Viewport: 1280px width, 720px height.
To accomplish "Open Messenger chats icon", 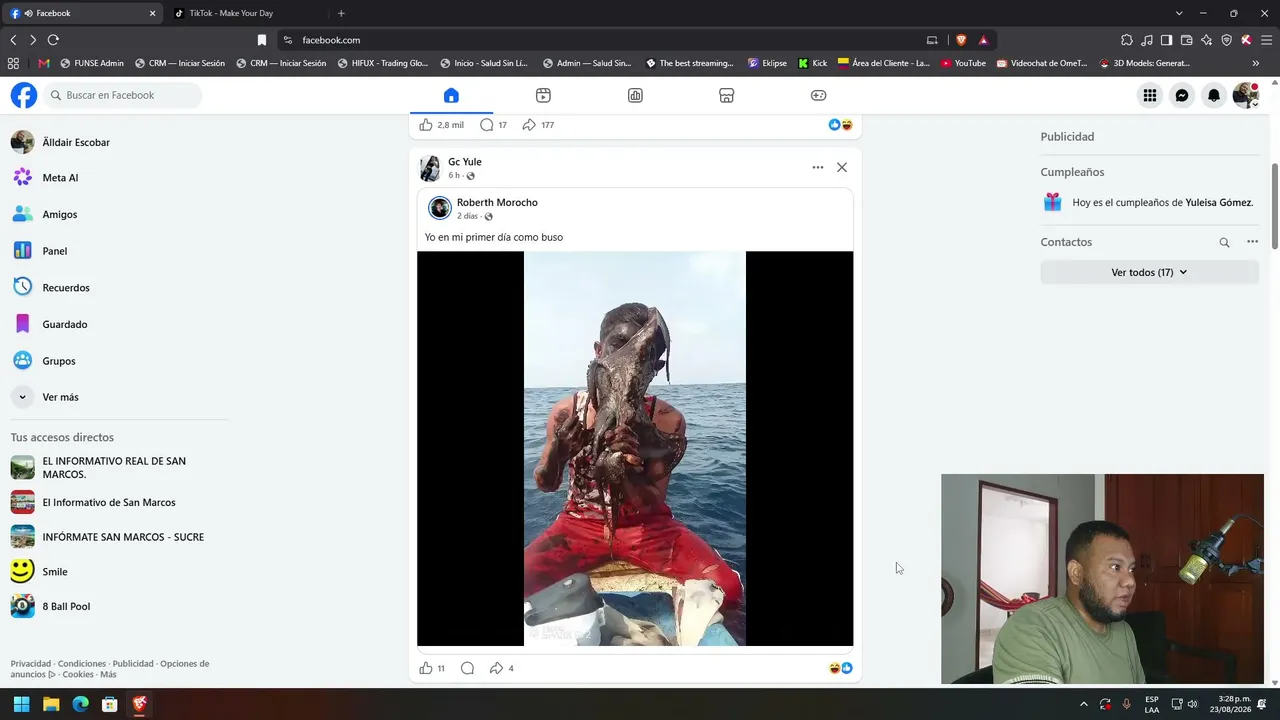I will point(1182,95).
